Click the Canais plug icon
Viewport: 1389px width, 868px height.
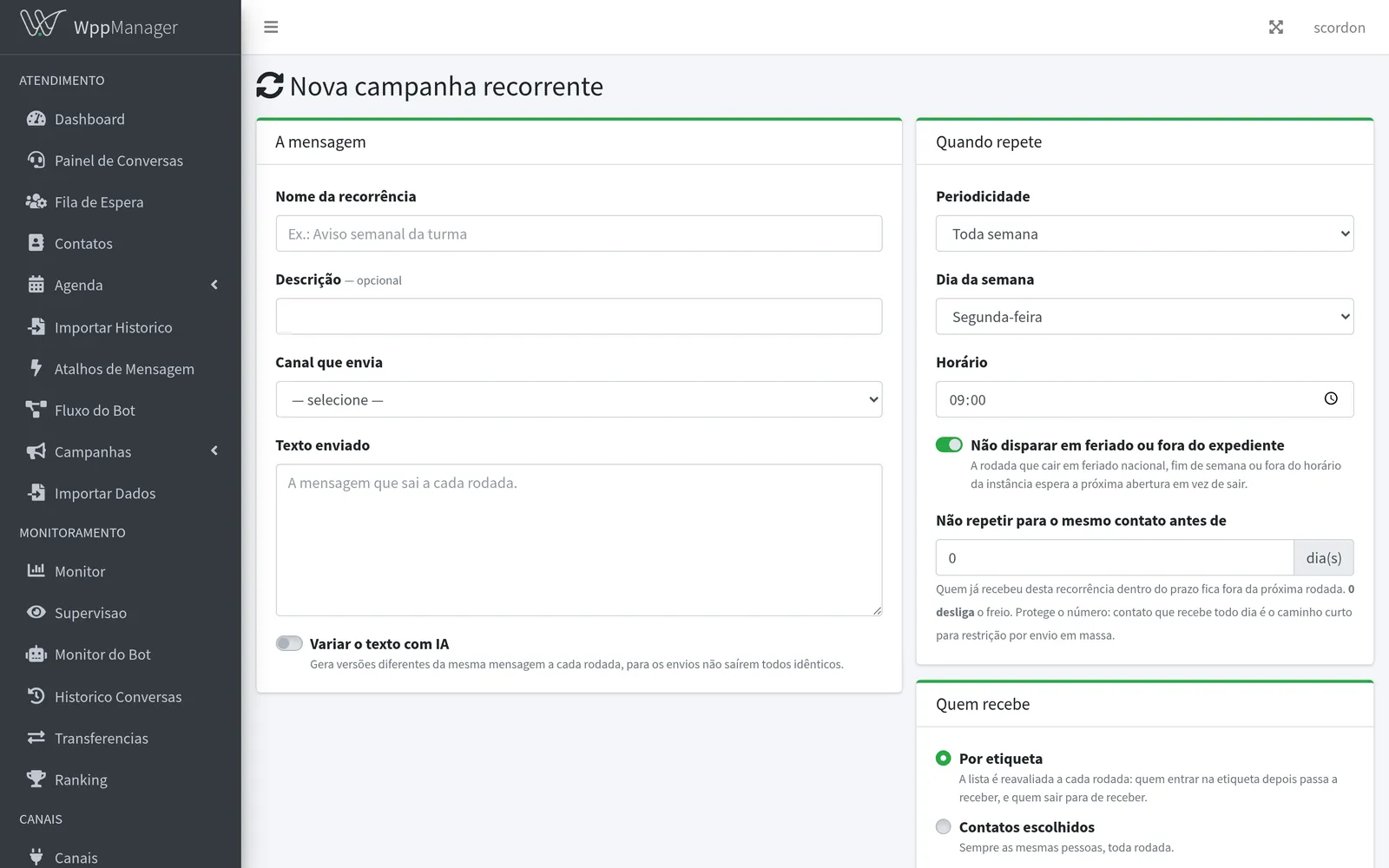(36, 858)
